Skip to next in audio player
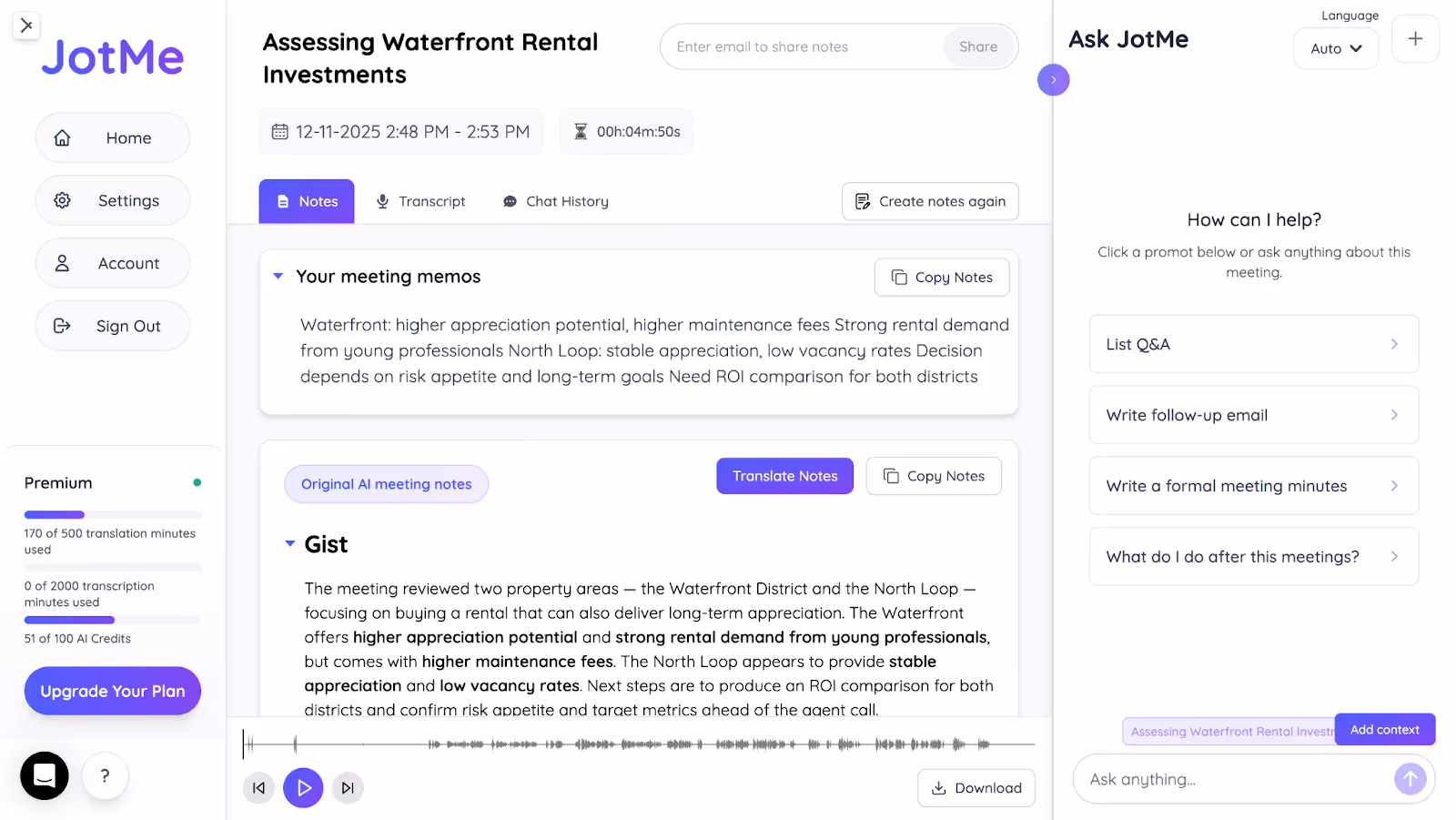The image size is (1456, 820). 348,788
